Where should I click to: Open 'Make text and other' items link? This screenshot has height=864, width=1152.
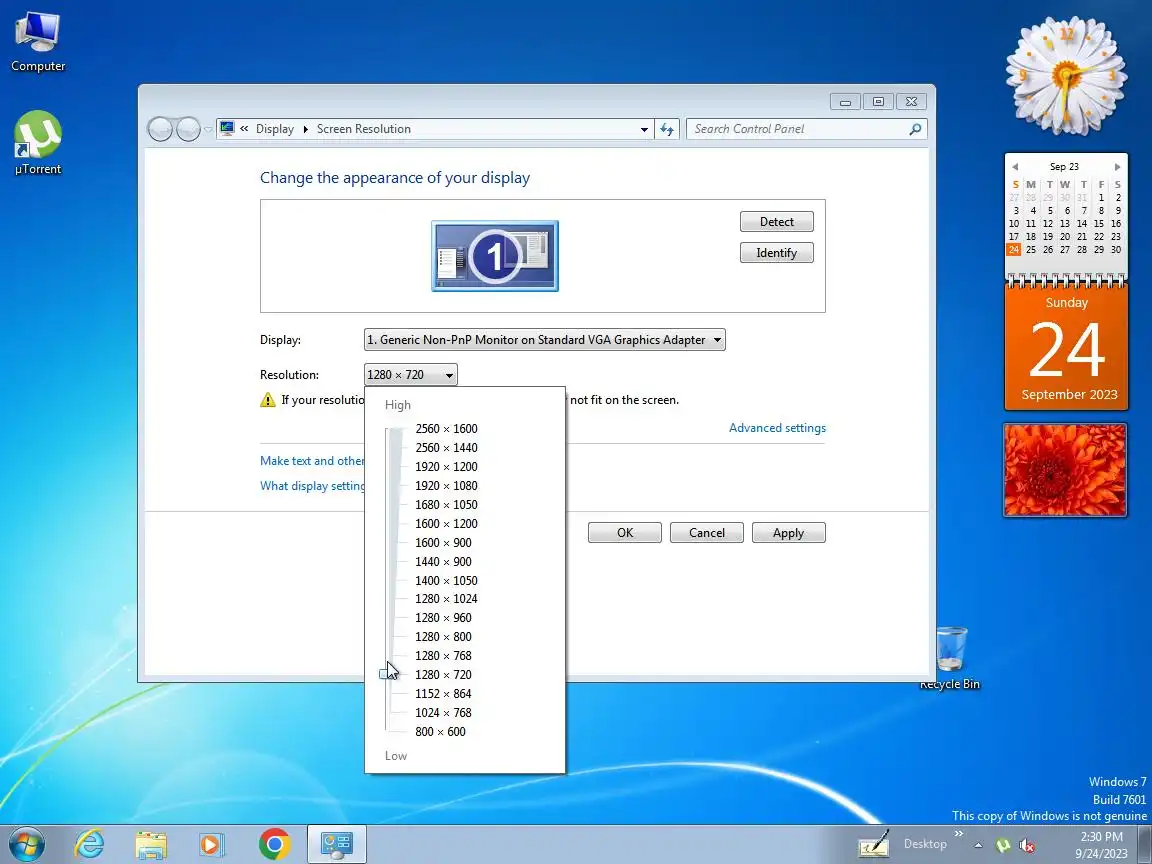312,461
